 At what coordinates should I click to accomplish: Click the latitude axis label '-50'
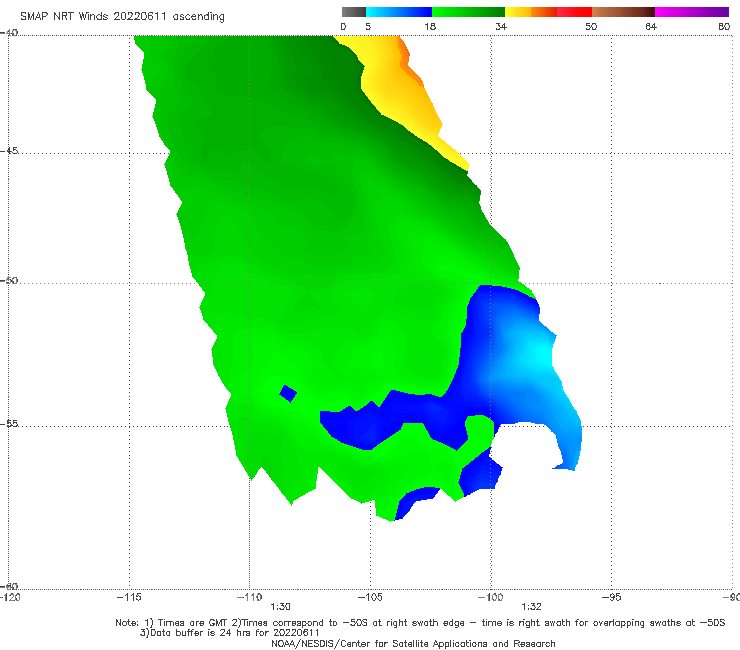pyautogui.click(x=9, y=280)
